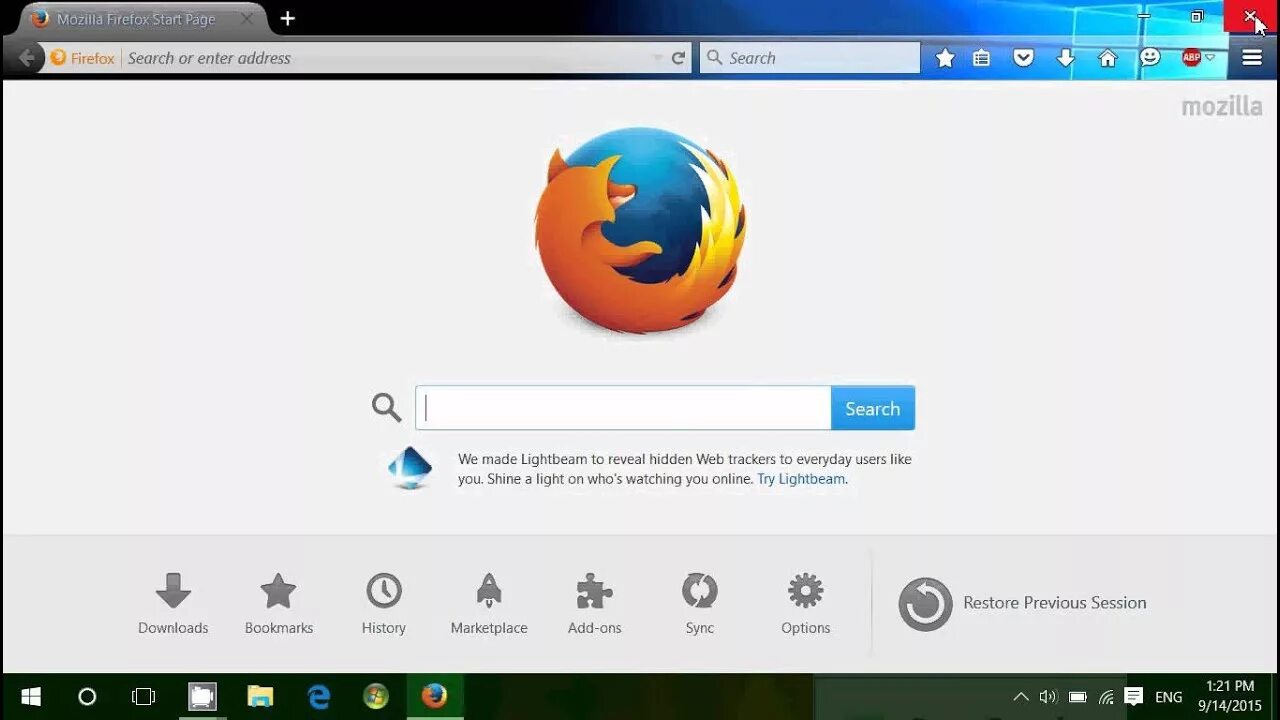This screenshot has height=720, width=1280.
Task: Open a new tab with plus button
Action: 288,19
